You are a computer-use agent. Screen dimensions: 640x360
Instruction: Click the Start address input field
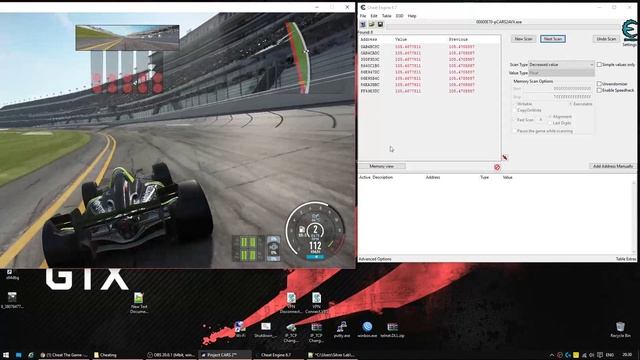pyautogui.click(x=558, y=89)
